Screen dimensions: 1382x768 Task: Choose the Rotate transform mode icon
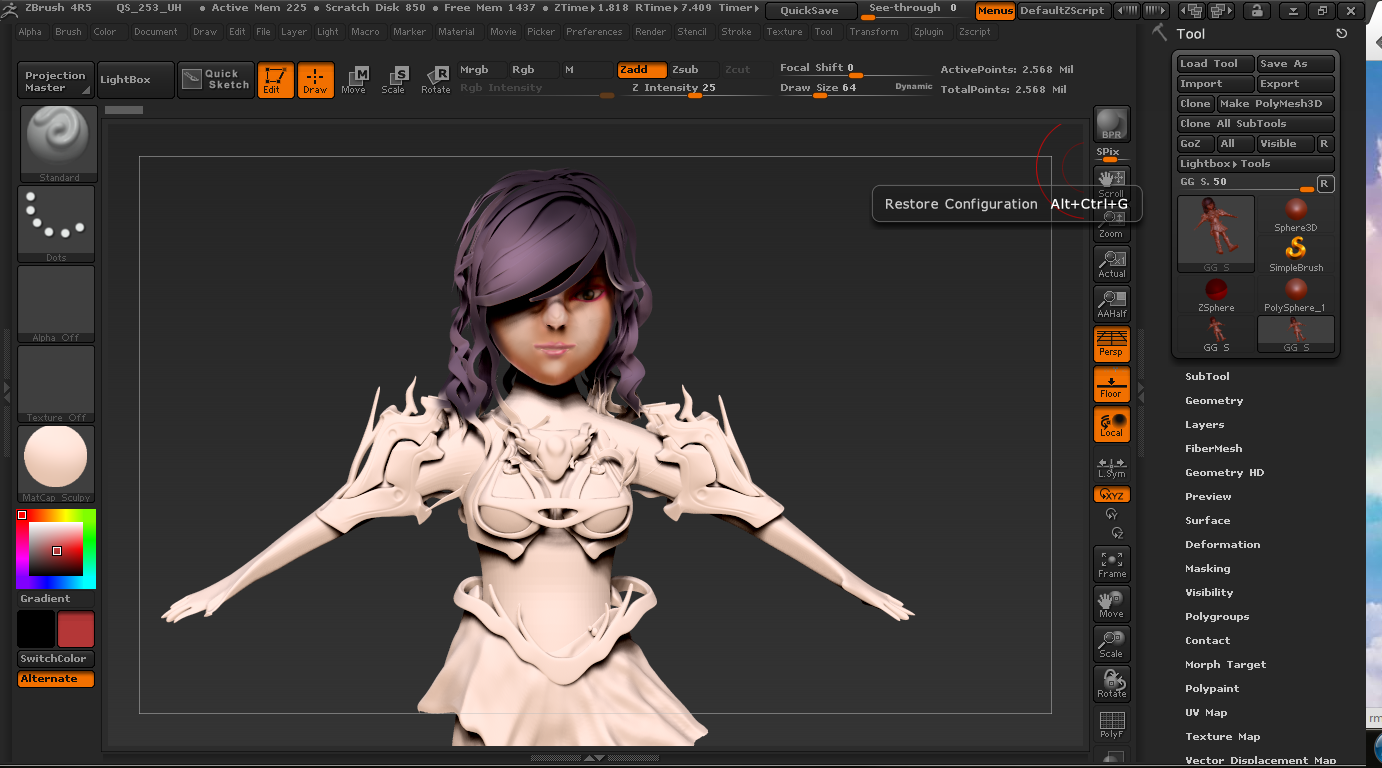435,79
